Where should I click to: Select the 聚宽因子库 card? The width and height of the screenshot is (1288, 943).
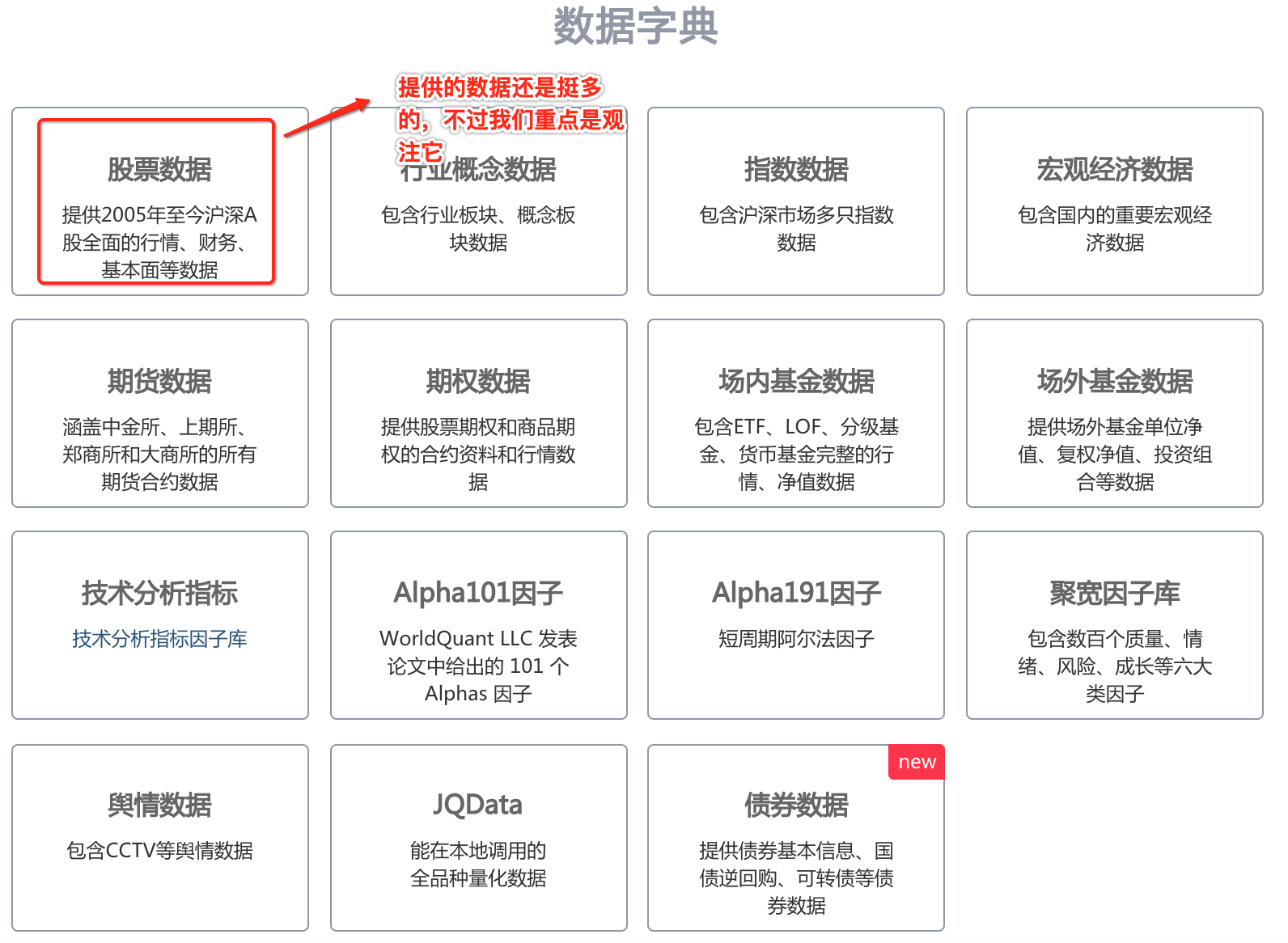(x=1115, y=625)
